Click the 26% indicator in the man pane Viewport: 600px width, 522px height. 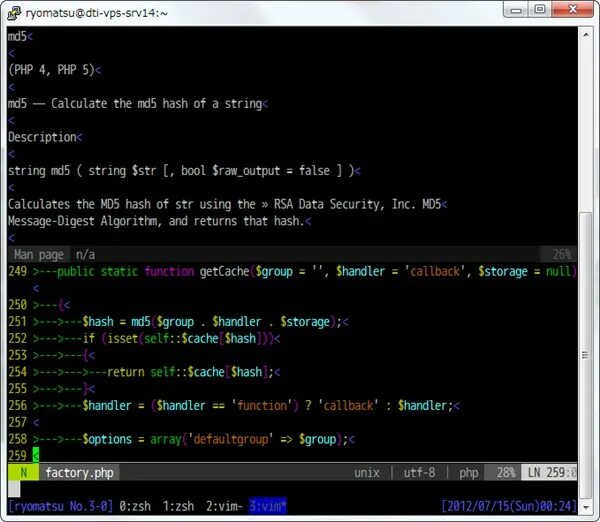tap(562, 254)
